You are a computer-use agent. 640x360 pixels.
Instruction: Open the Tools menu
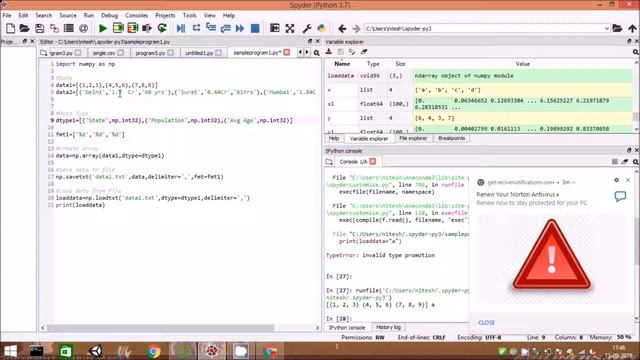click(x=189, y=15)
